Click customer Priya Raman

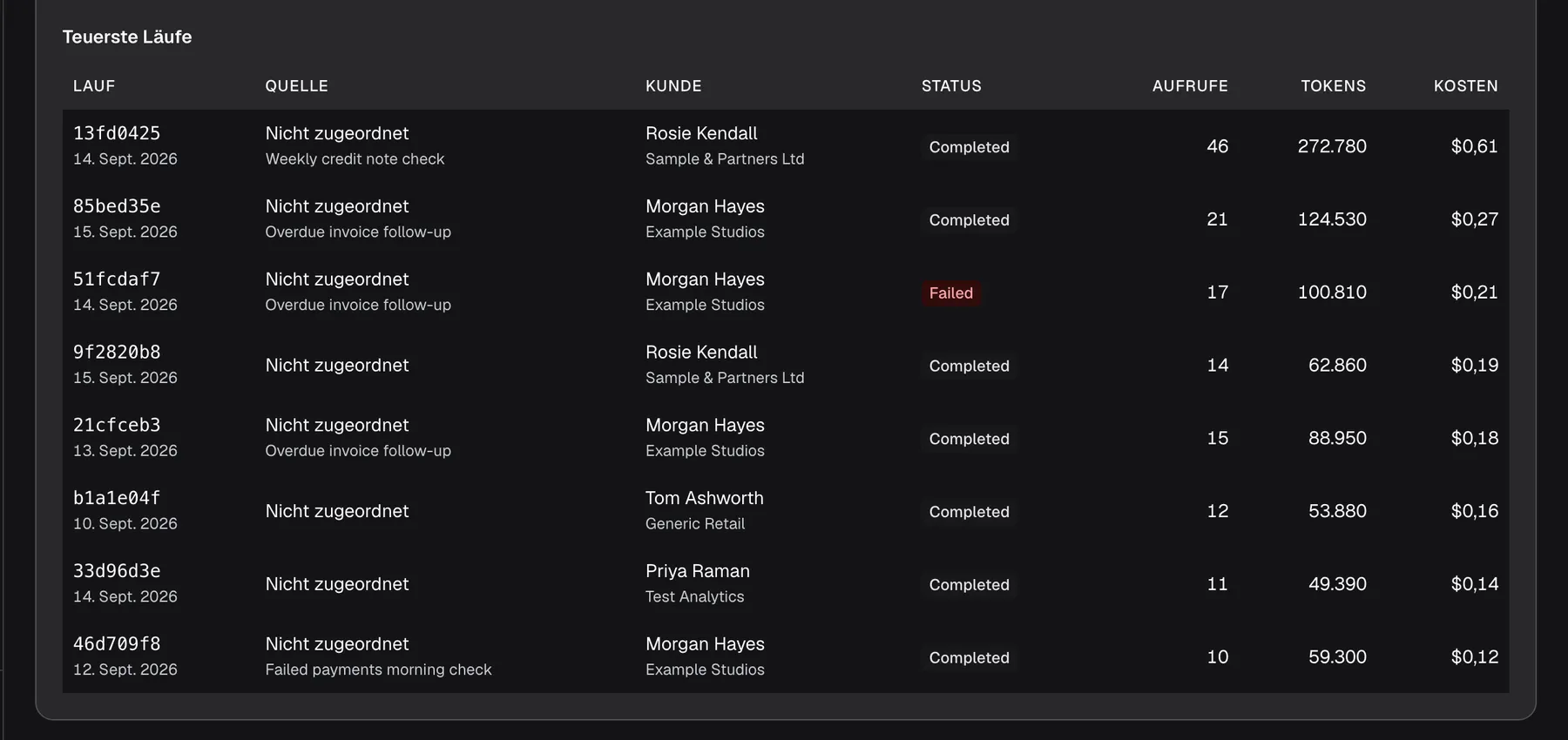coord(698,571)
